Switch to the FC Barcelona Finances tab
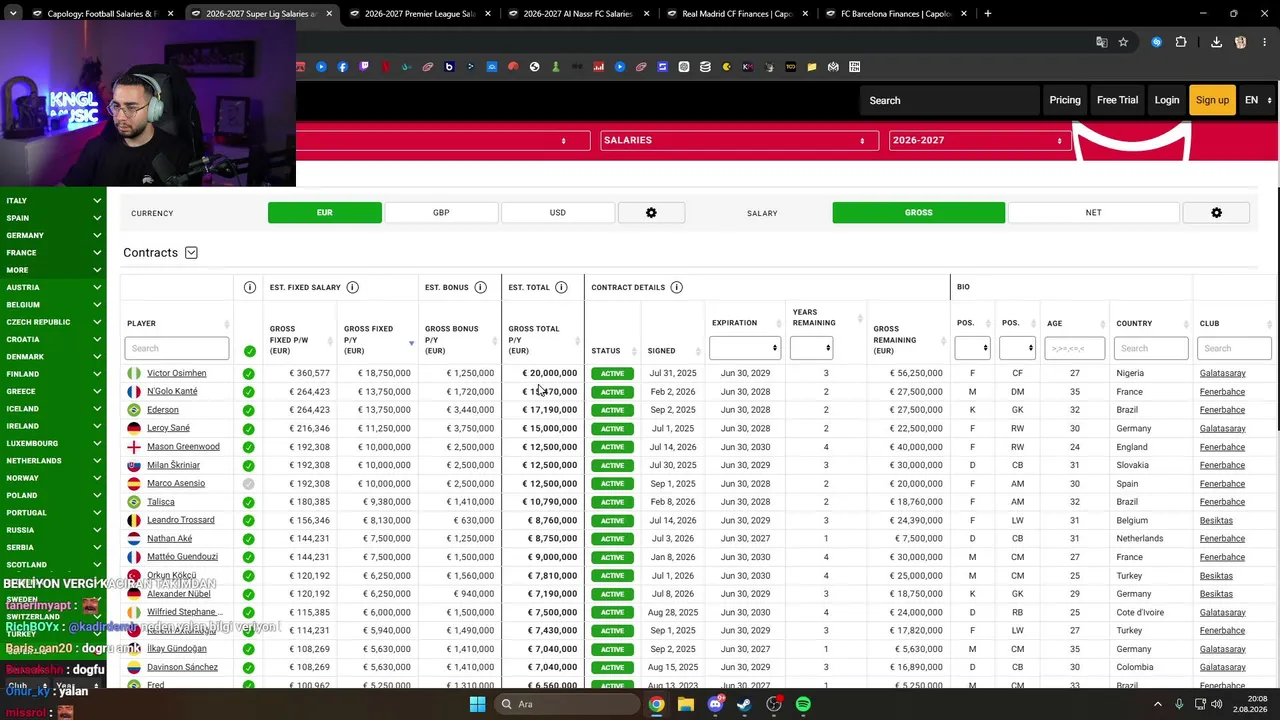 [895, 14]
